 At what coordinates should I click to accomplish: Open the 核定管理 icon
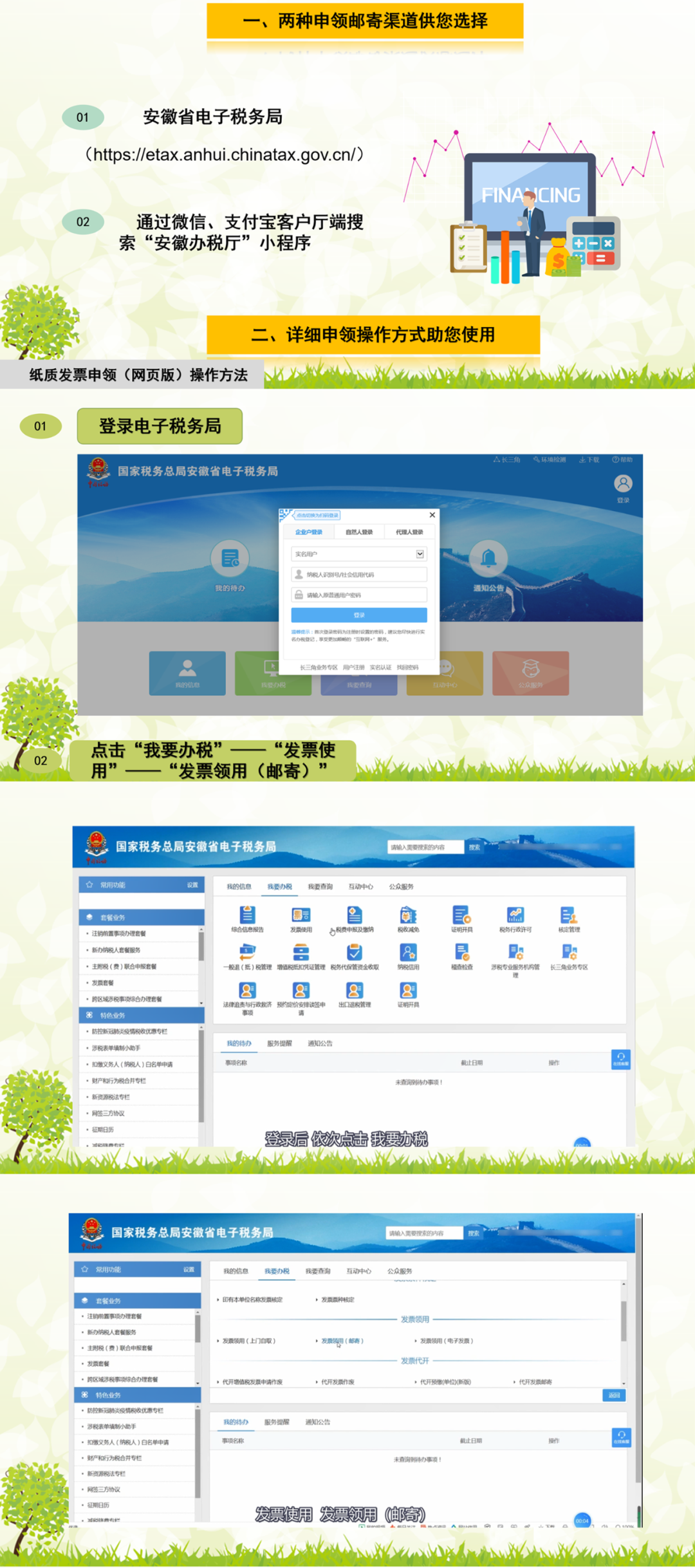tap(569, 915)
